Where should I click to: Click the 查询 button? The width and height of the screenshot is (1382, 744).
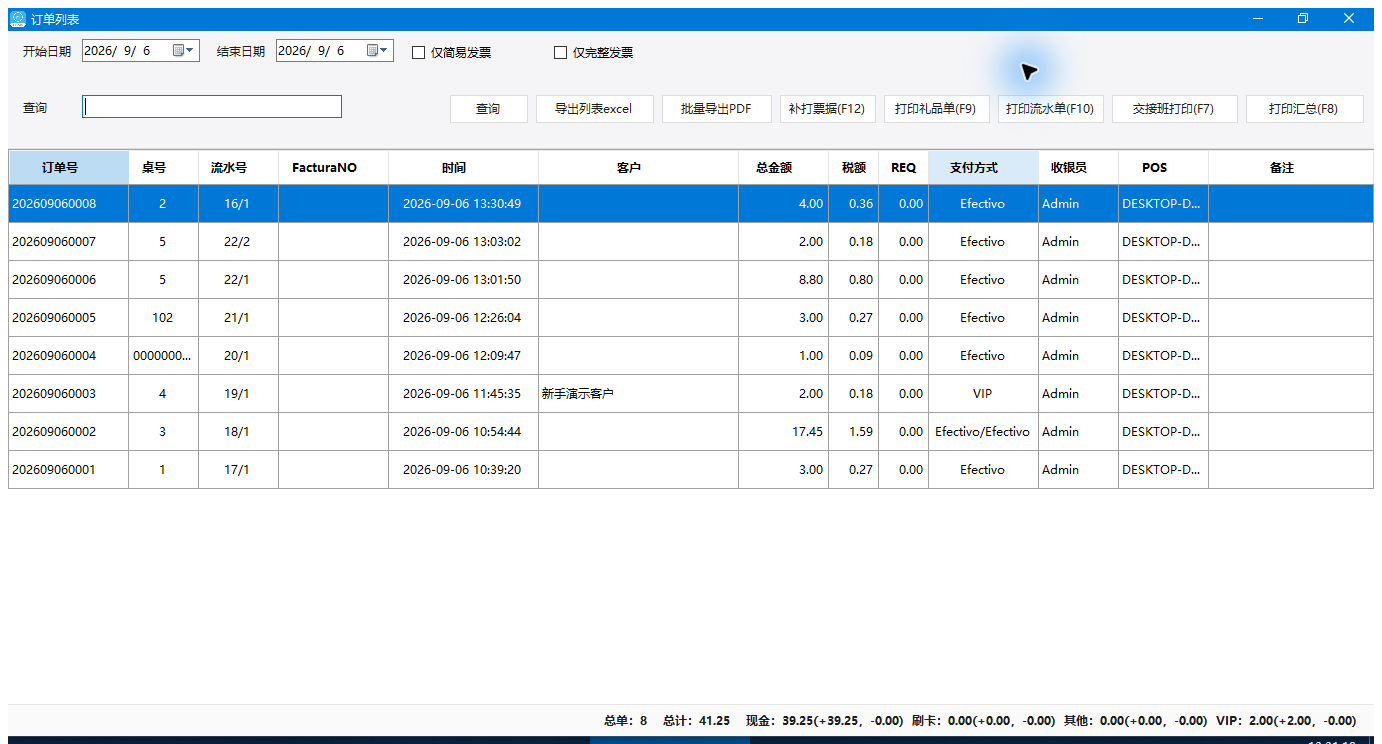pos(488,109)
